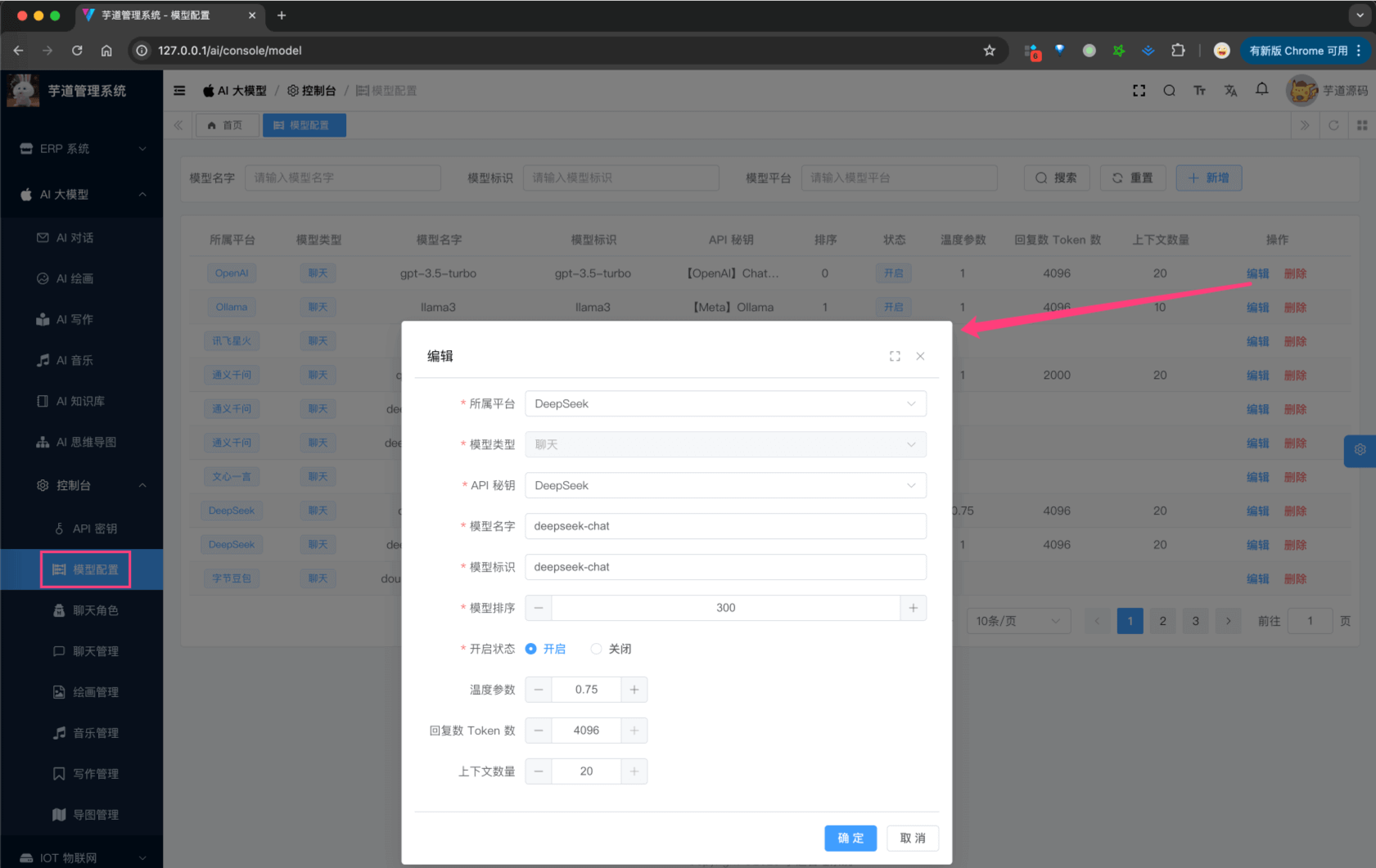Click the translate/language icon in header

(1230, 90)
